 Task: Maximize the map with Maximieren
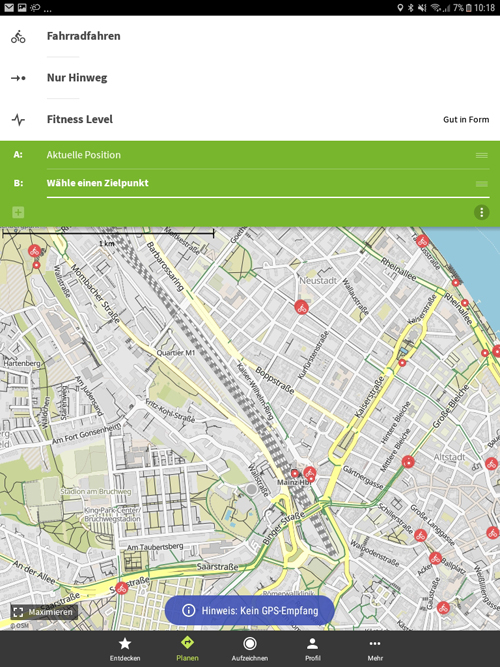(44, 612)
